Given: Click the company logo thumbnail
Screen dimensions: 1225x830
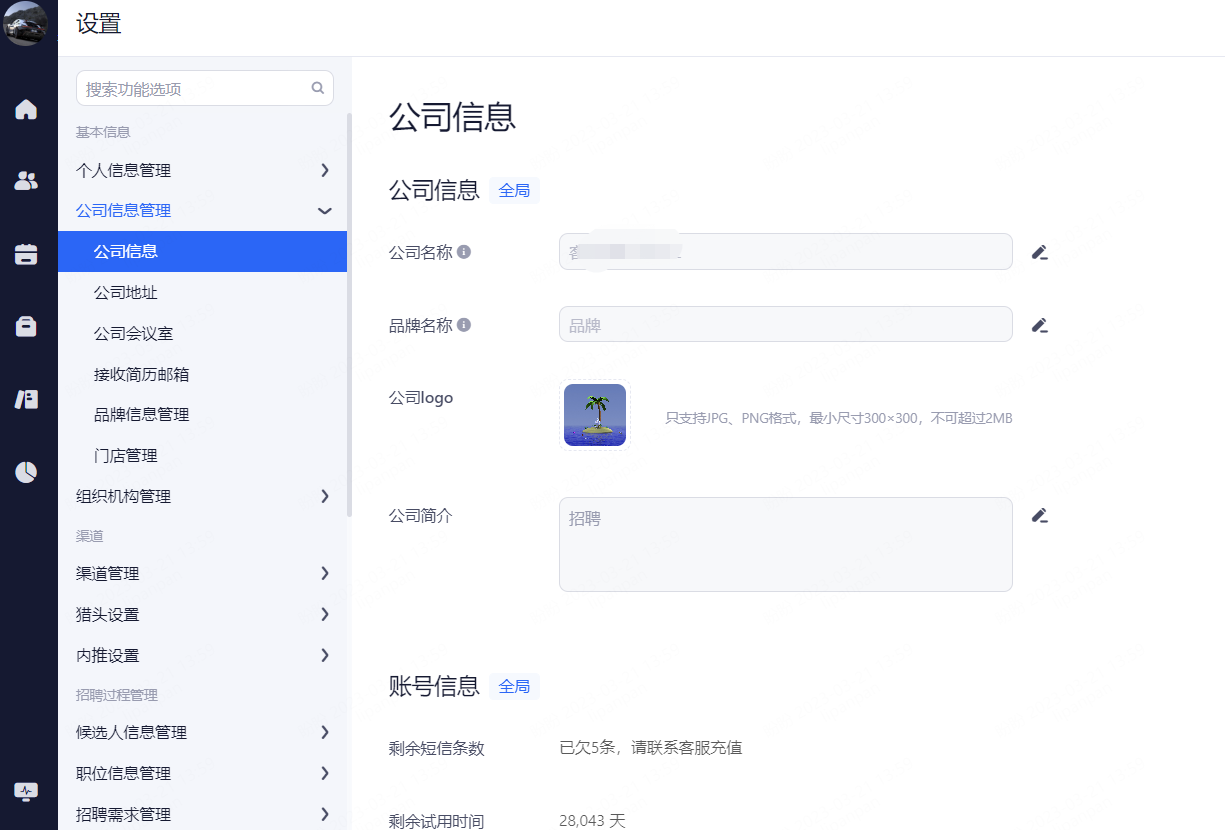Looking at the screenshot, I should click(x=595, y=415).
